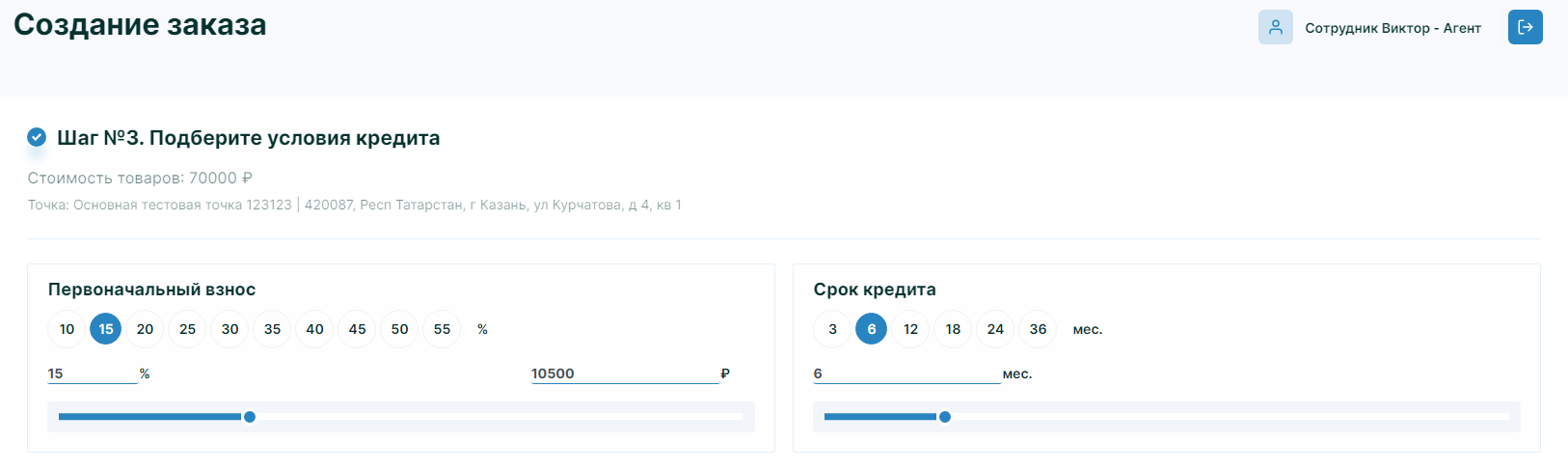Click the down payment percent input field
This screenshot has width=1568, height=470.
click(93, 373)
